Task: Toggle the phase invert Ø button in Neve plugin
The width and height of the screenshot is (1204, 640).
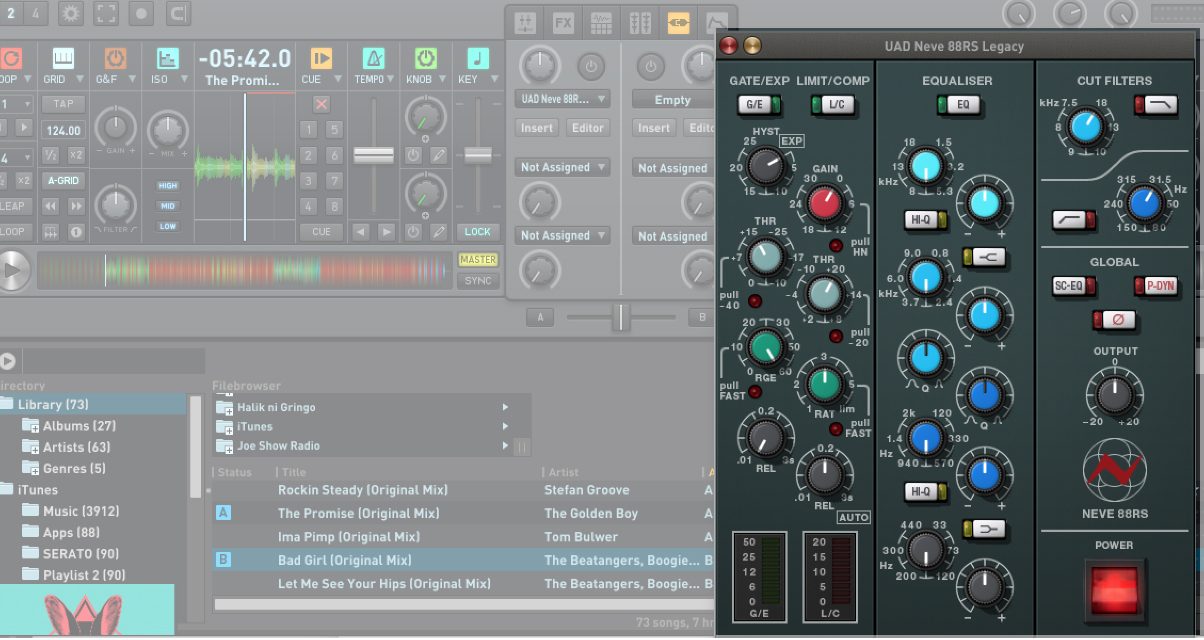Action: pos(1113,320)
